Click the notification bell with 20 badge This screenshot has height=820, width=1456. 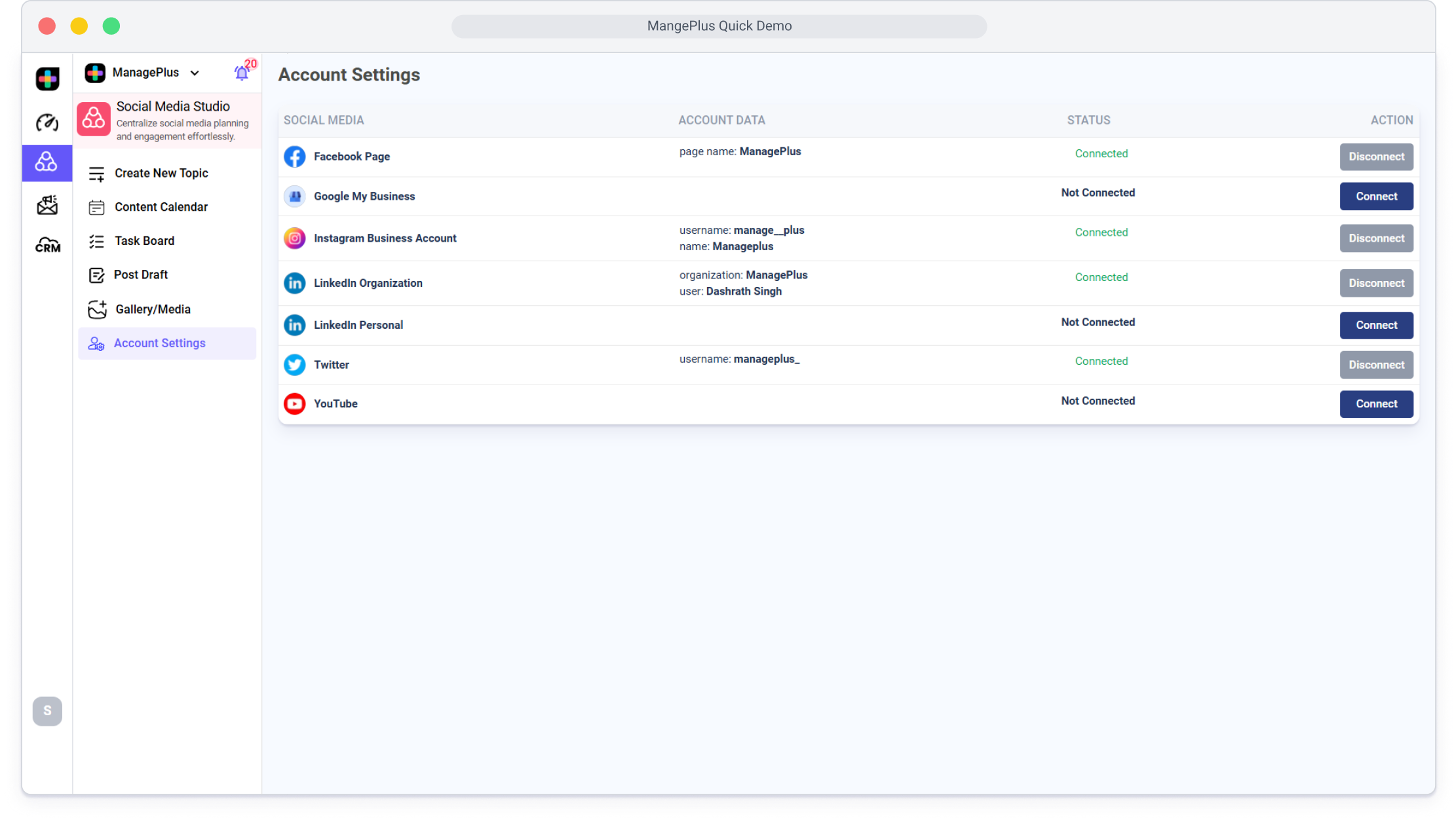point(242,73)
